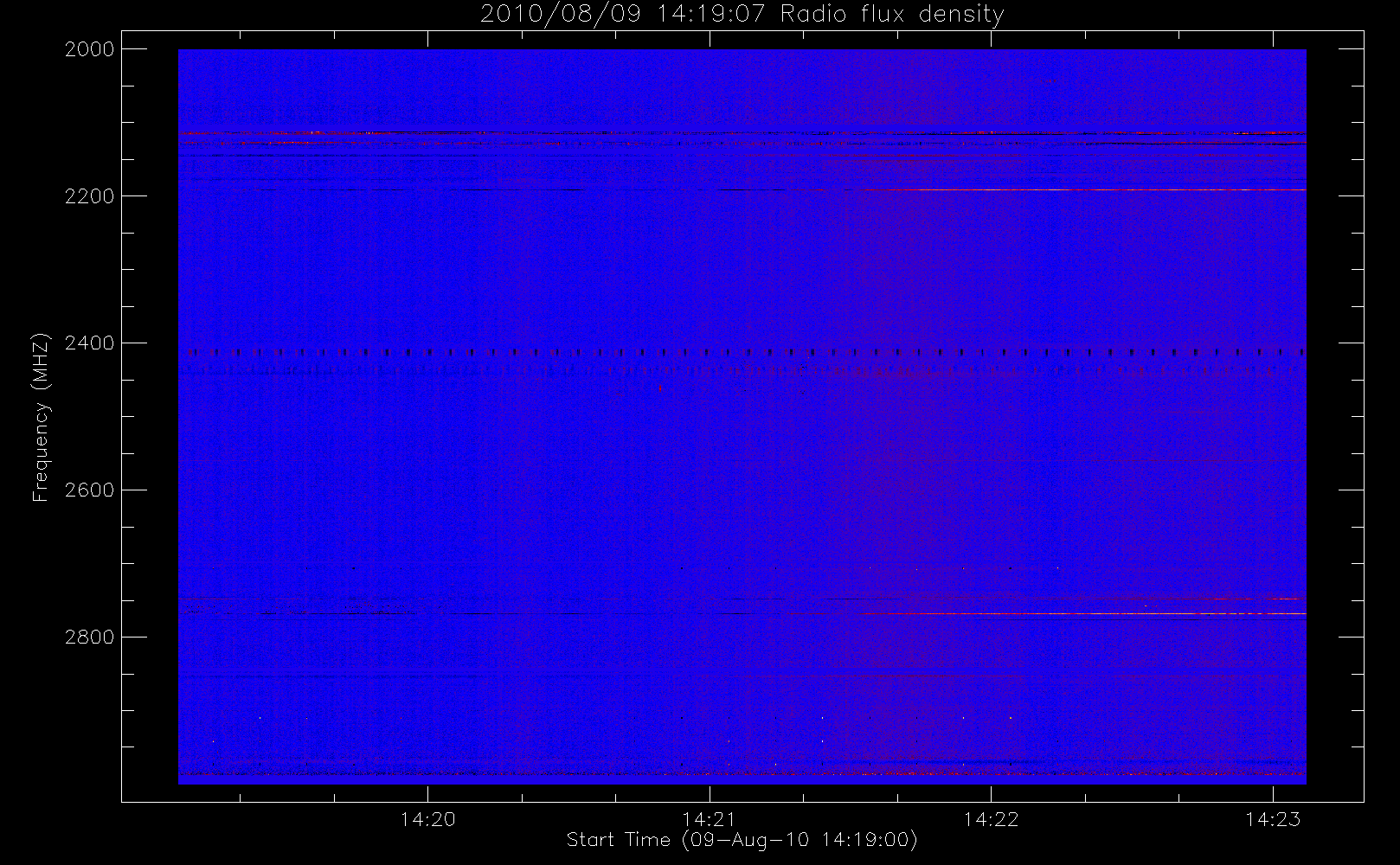This screenshot has height=865, width=1400.
Task: Click the 14:21 time tick label
Action: coord(710,818)
